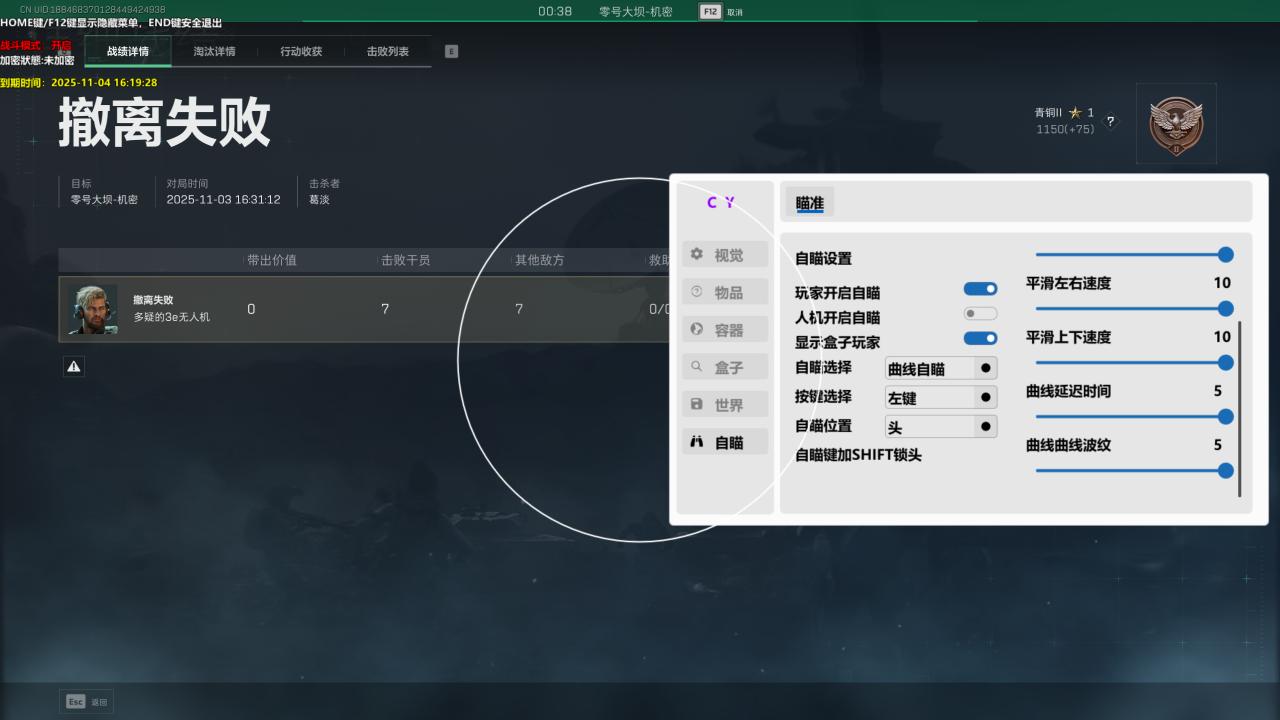The width and height of the screenshot is (1280, 720).
Task: Click the 盒子 magnifier icon
Action: (697, 367)
